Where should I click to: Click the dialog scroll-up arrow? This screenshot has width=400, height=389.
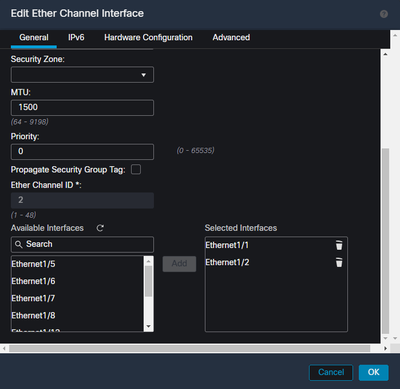(x=385, y=54)
